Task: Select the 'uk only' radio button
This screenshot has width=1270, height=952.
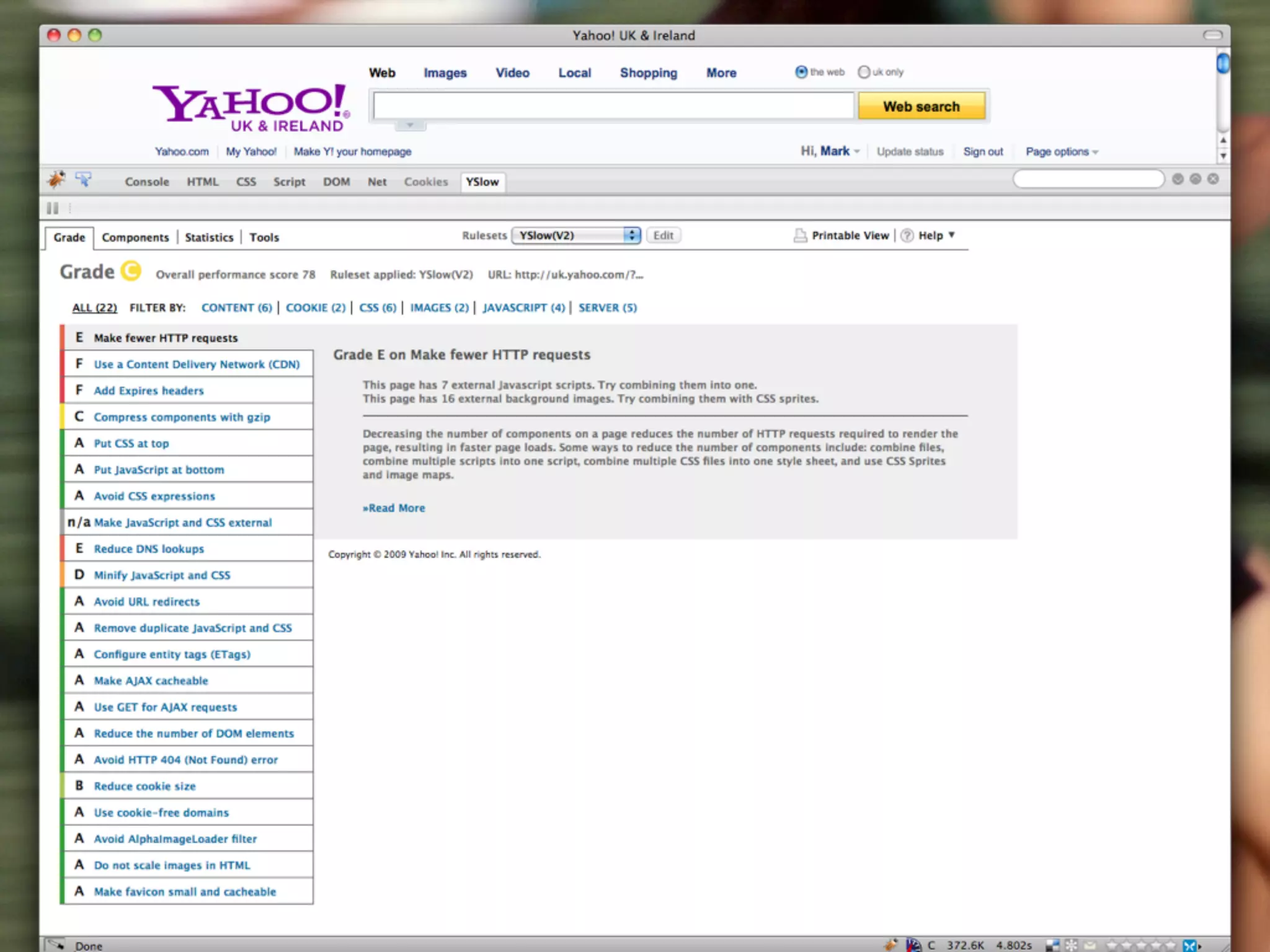Action: 864,72
